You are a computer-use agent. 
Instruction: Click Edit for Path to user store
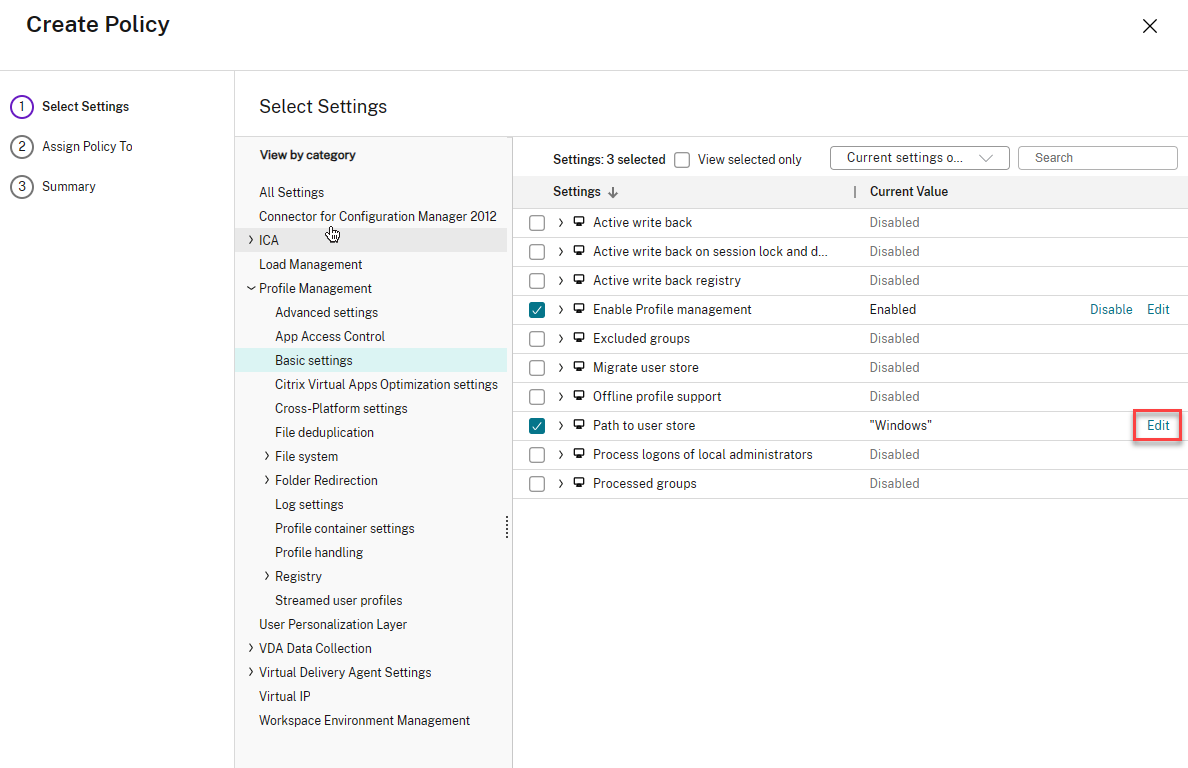[x=1158, y=425]
